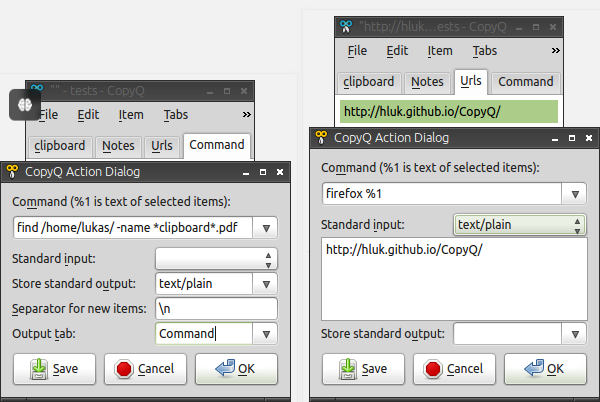The height and width of the screenshot is (402, 600).
Task: Open the Edit menu in the Urls CopyQ window
Action: (x=397, y=51)
